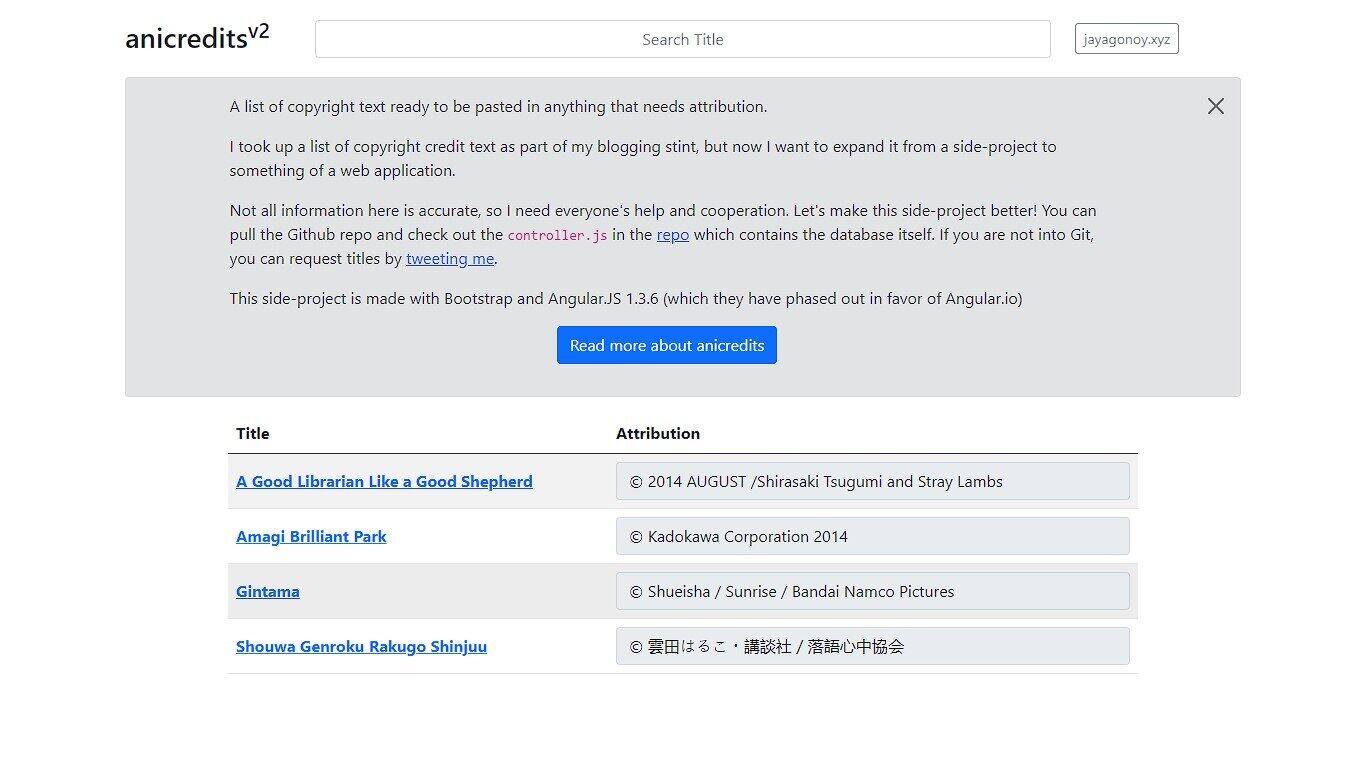Focus the Search Title input field
The width and height of the screenshot is (1366, 767).
coord(682,39)
